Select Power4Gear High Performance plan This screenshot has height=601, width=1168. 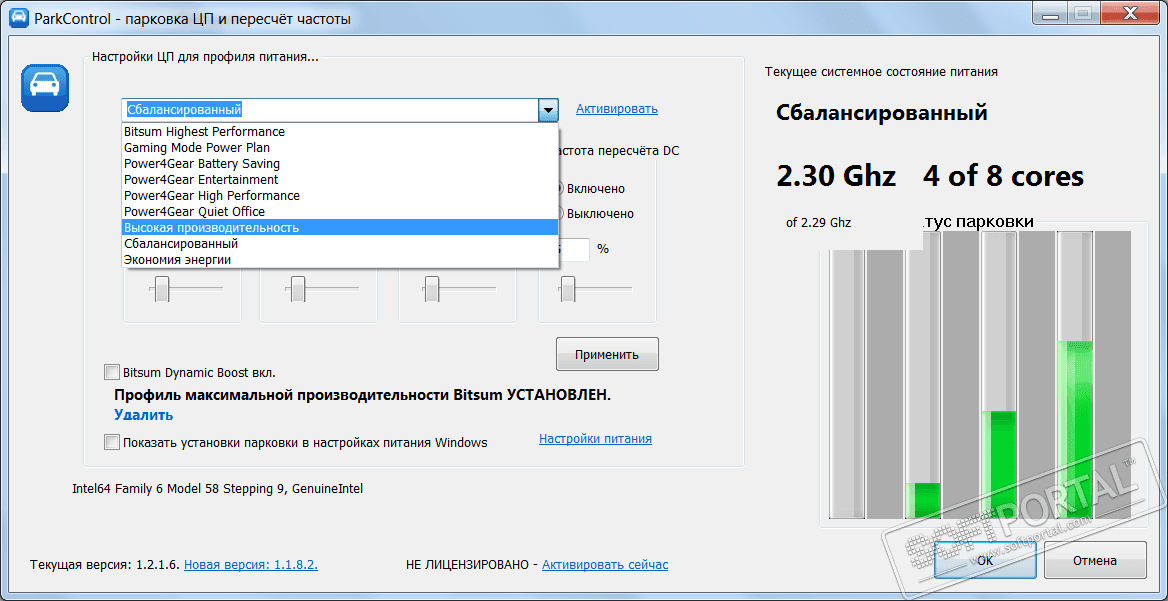click(x=340, y=195)
